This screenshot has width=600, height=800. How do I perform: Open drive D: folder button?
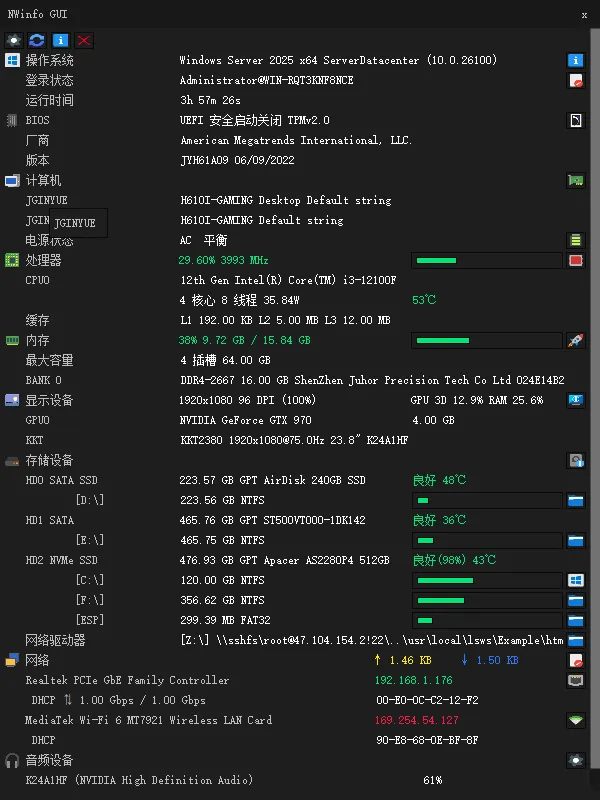[x=576, y=500]
